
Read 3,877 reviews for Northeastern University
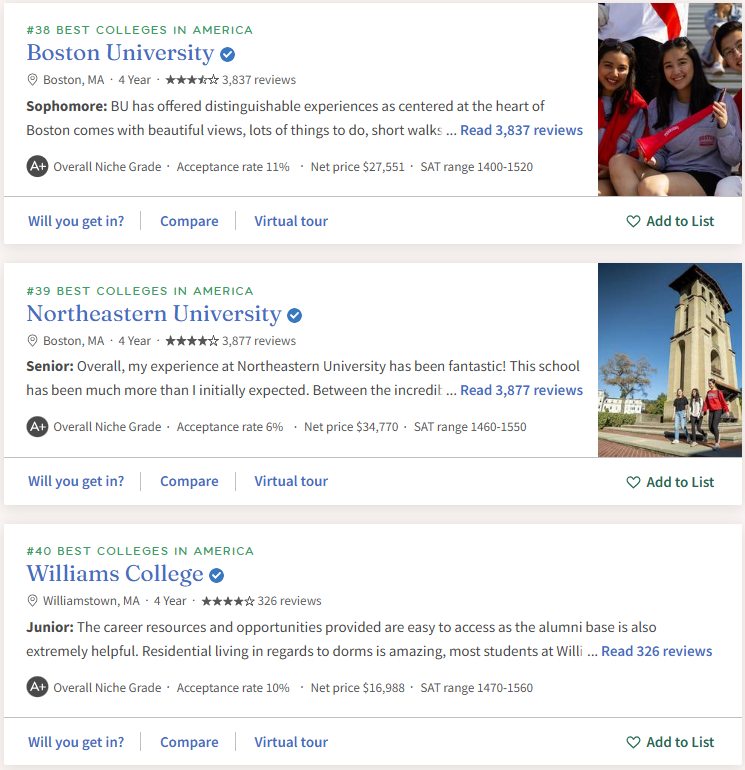[521, 390]
